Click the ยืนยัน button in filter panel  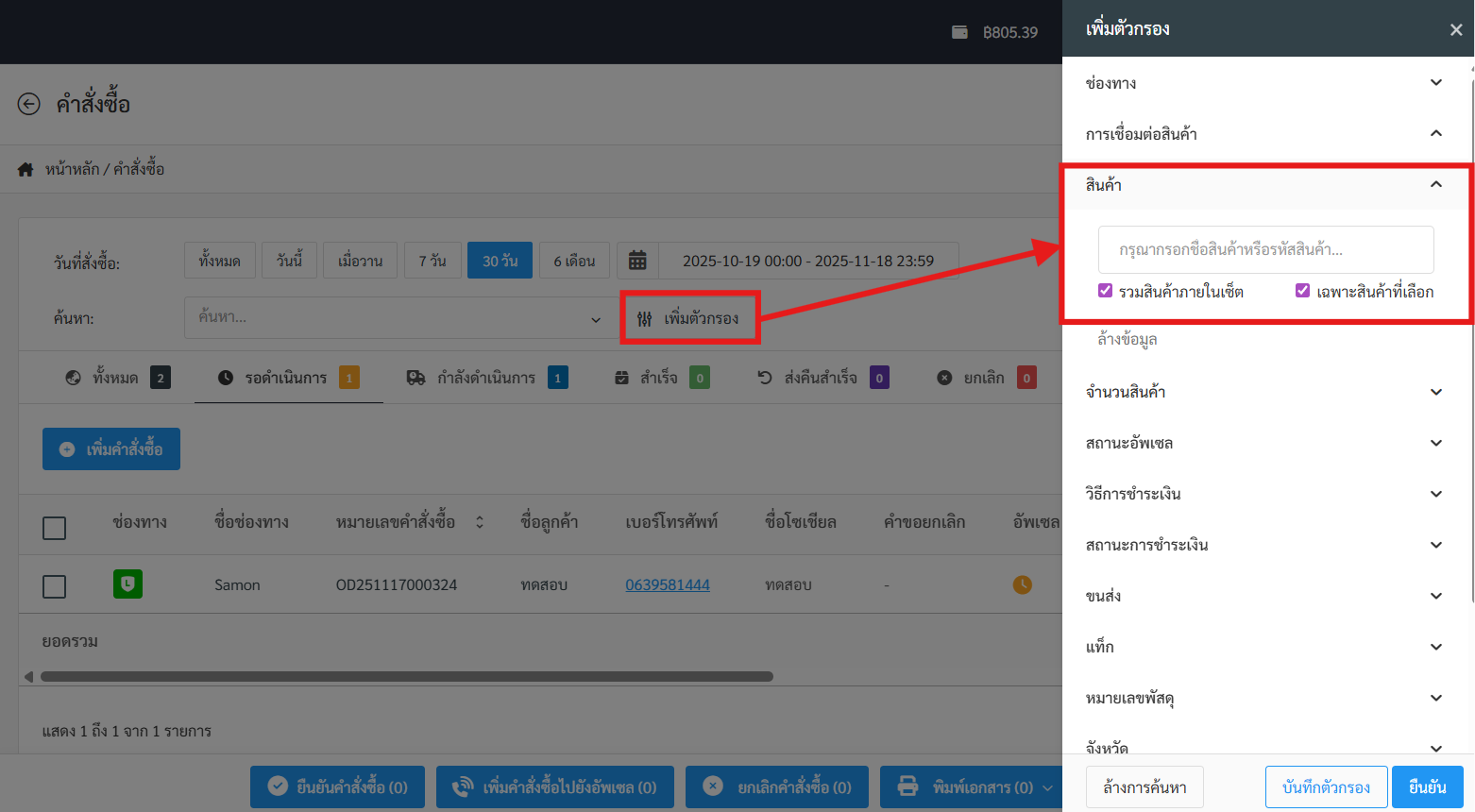pos(1426,787)
